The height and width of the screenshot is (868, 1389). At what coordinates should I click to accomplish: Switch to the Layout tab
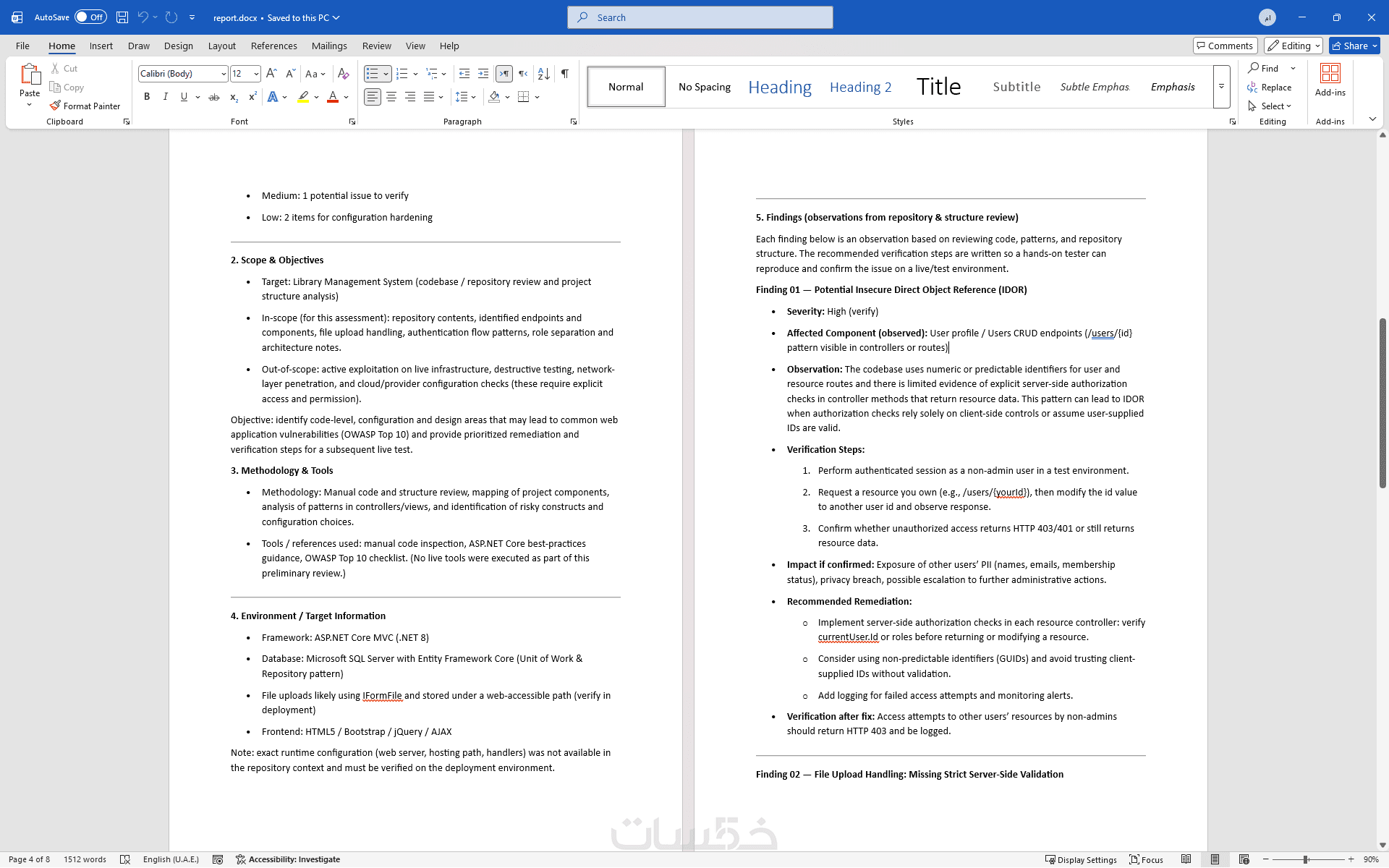[221, 46]
